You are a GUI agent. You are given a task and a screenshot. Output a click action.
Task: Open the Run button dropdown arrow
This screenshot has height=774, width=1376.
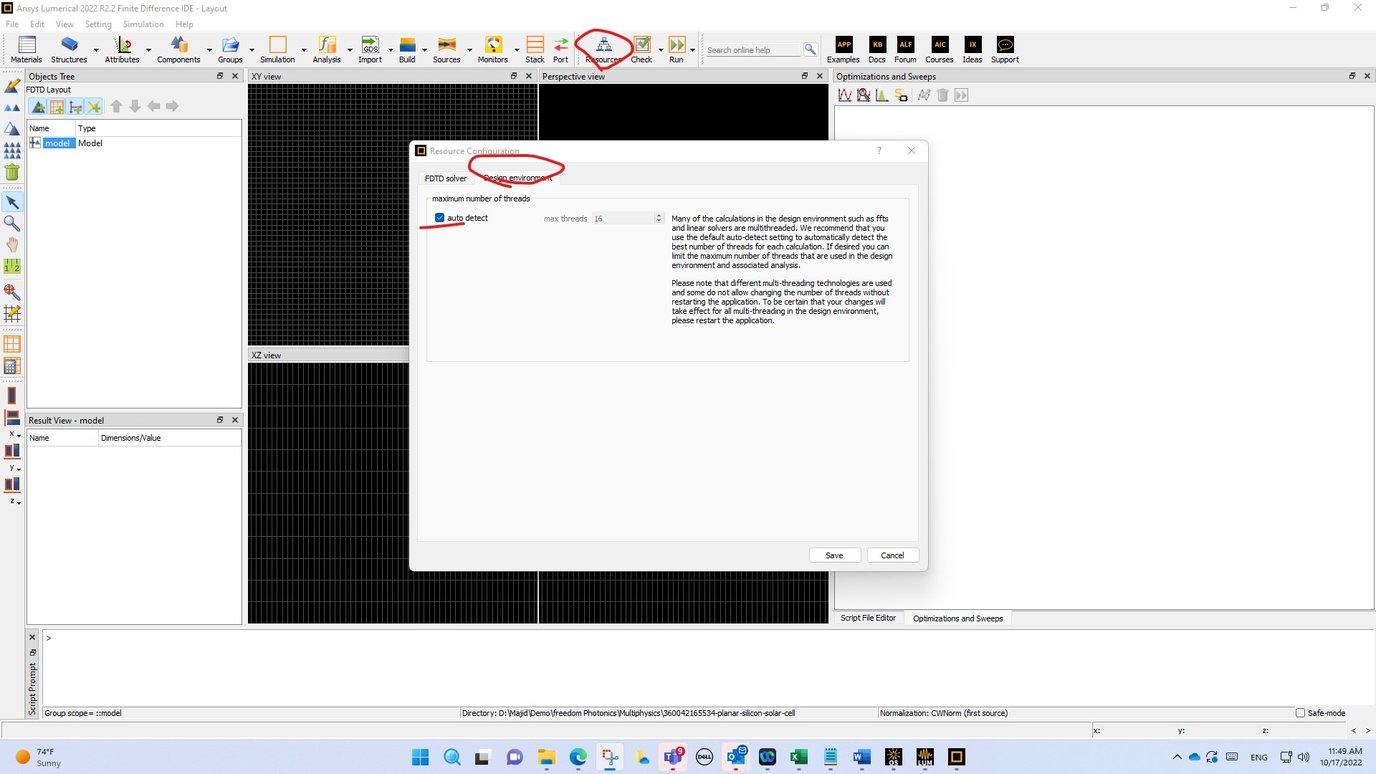(x=692, y=52)
